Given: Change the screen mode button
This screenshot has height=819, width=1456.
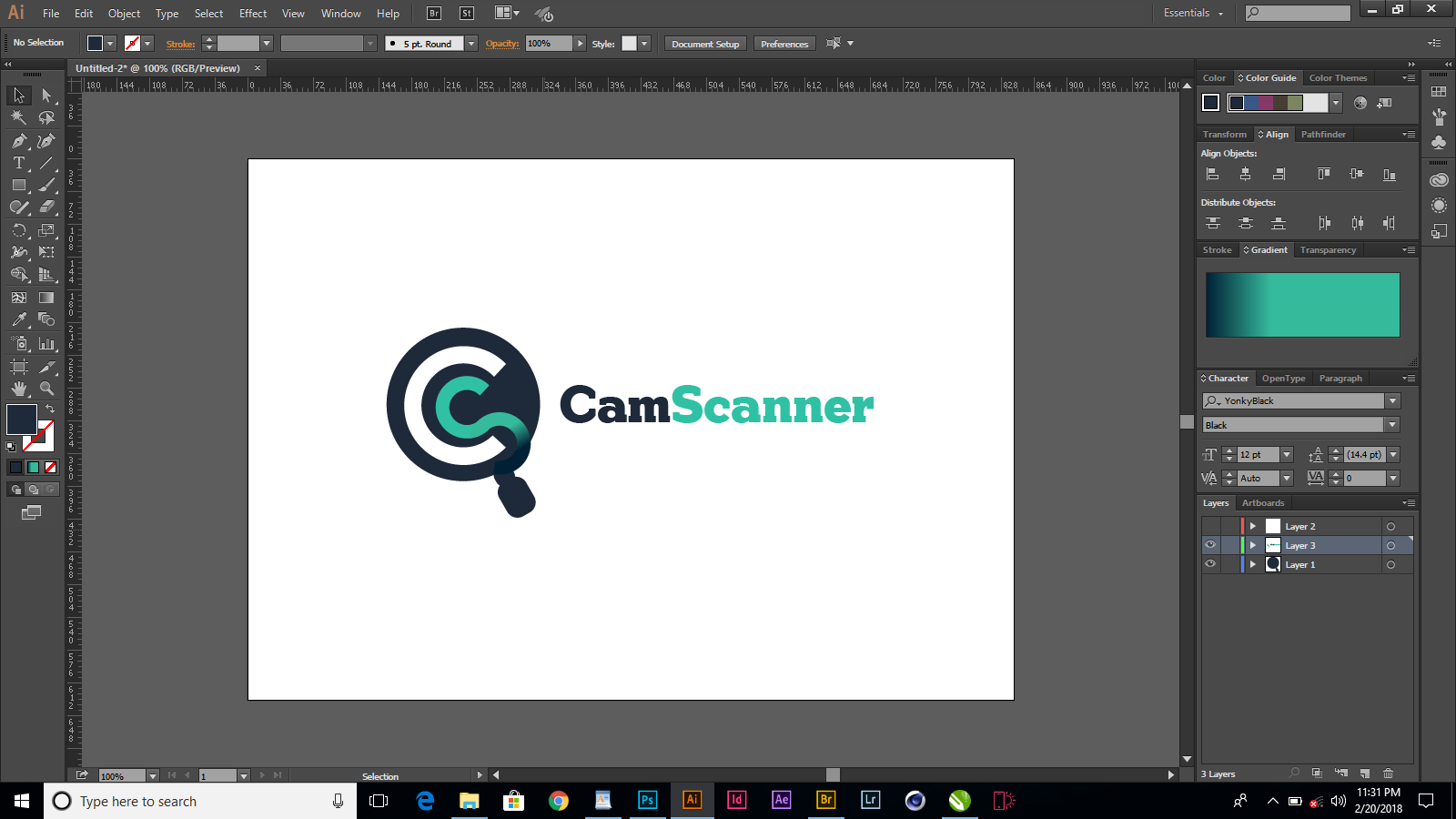Looking at the screenshot, I should tap(31, 512).
